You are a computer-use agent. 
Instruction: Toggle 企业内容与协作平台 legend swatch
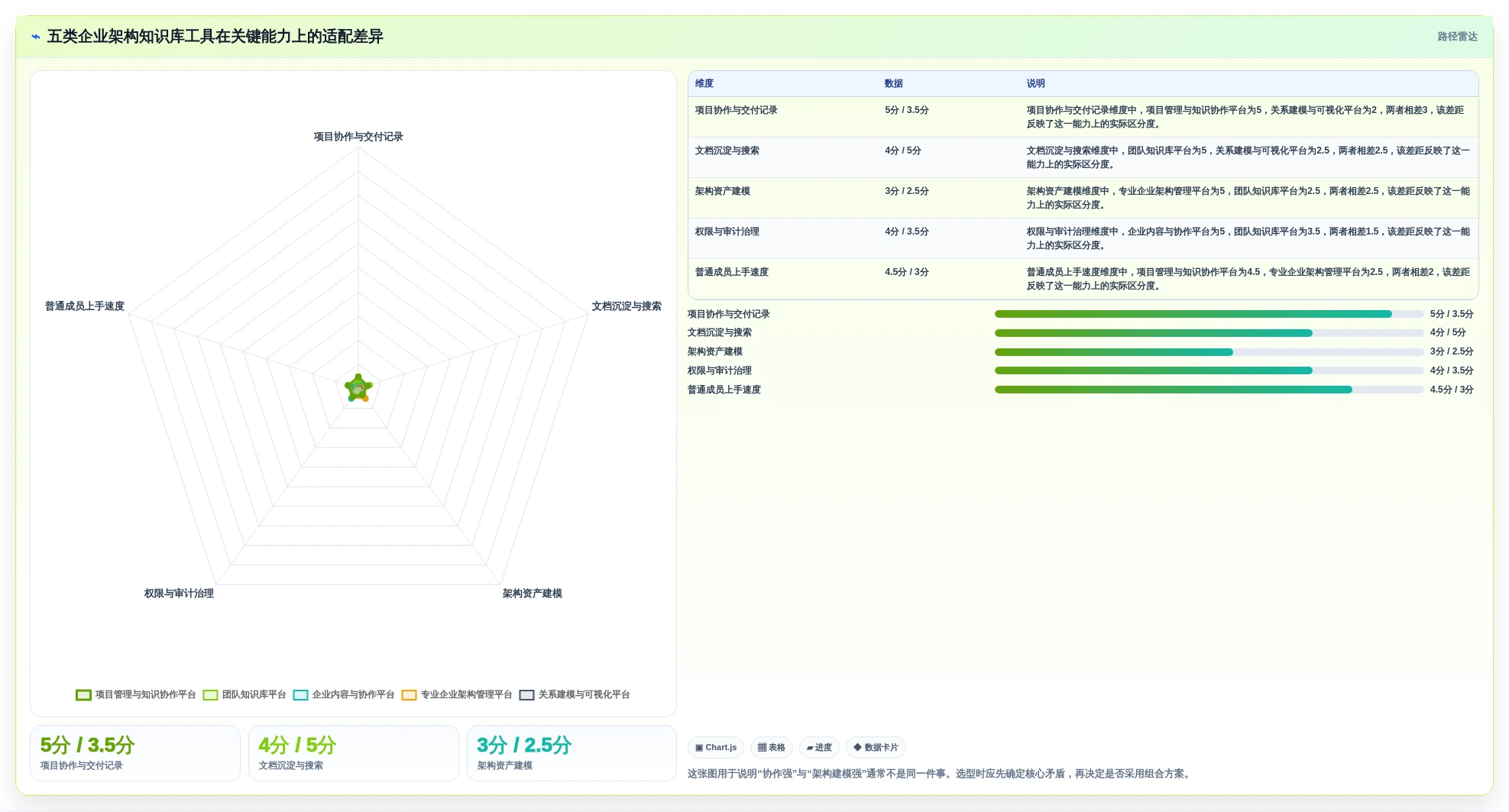click(300, 695)
